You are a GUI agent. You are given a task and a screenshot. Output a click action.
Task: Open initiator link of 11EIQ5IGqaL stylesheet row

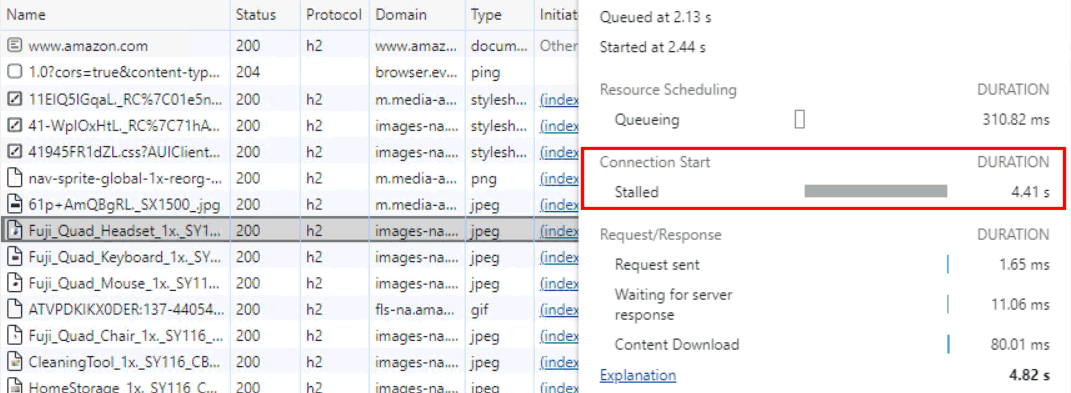tap(559, 99)
